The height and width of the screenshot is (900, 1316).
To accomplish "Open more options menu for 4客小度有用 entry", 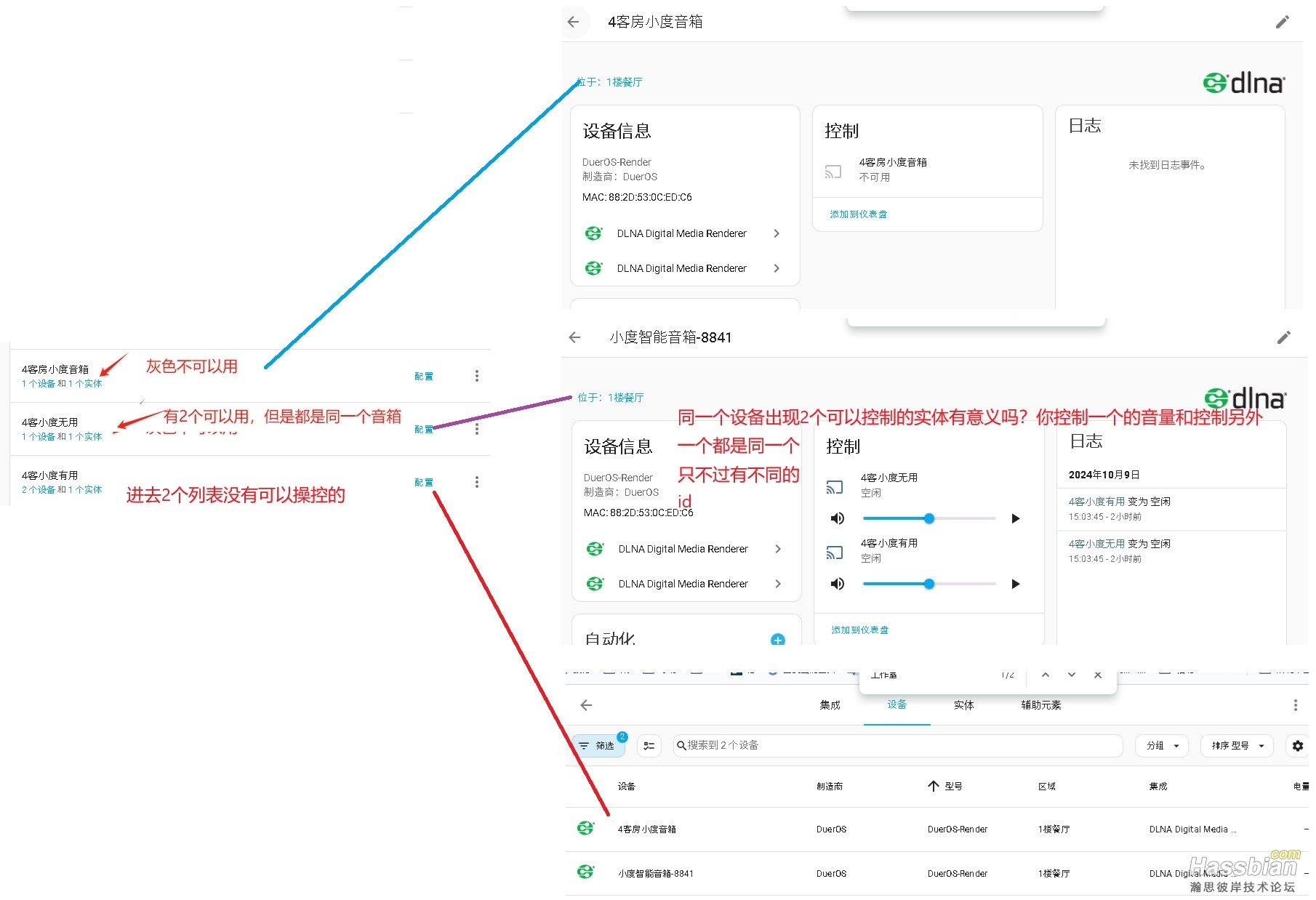I will click(x=477, y=482).
